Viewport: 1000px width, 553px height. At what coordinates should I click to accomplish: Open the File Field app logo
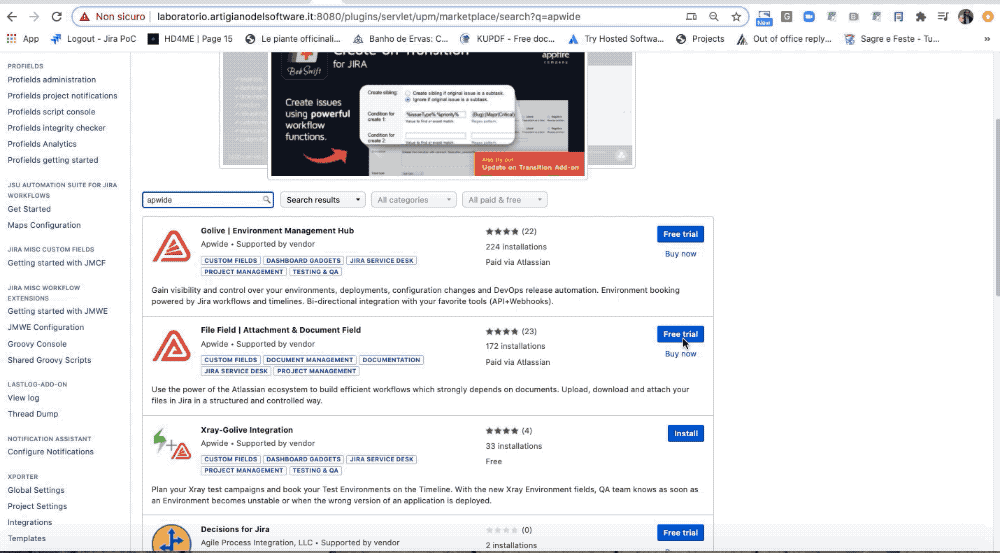pyautogui.click(x=172, y=346)
